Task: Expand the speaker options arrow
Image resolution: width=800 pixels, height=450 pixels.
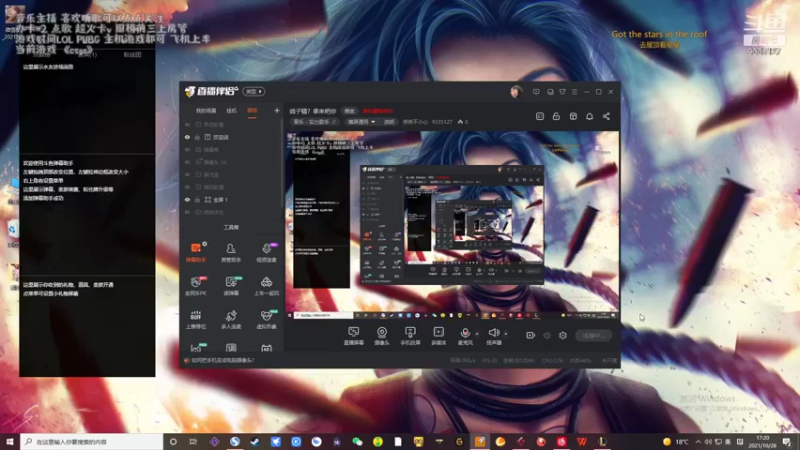Action: click(506, 334)
